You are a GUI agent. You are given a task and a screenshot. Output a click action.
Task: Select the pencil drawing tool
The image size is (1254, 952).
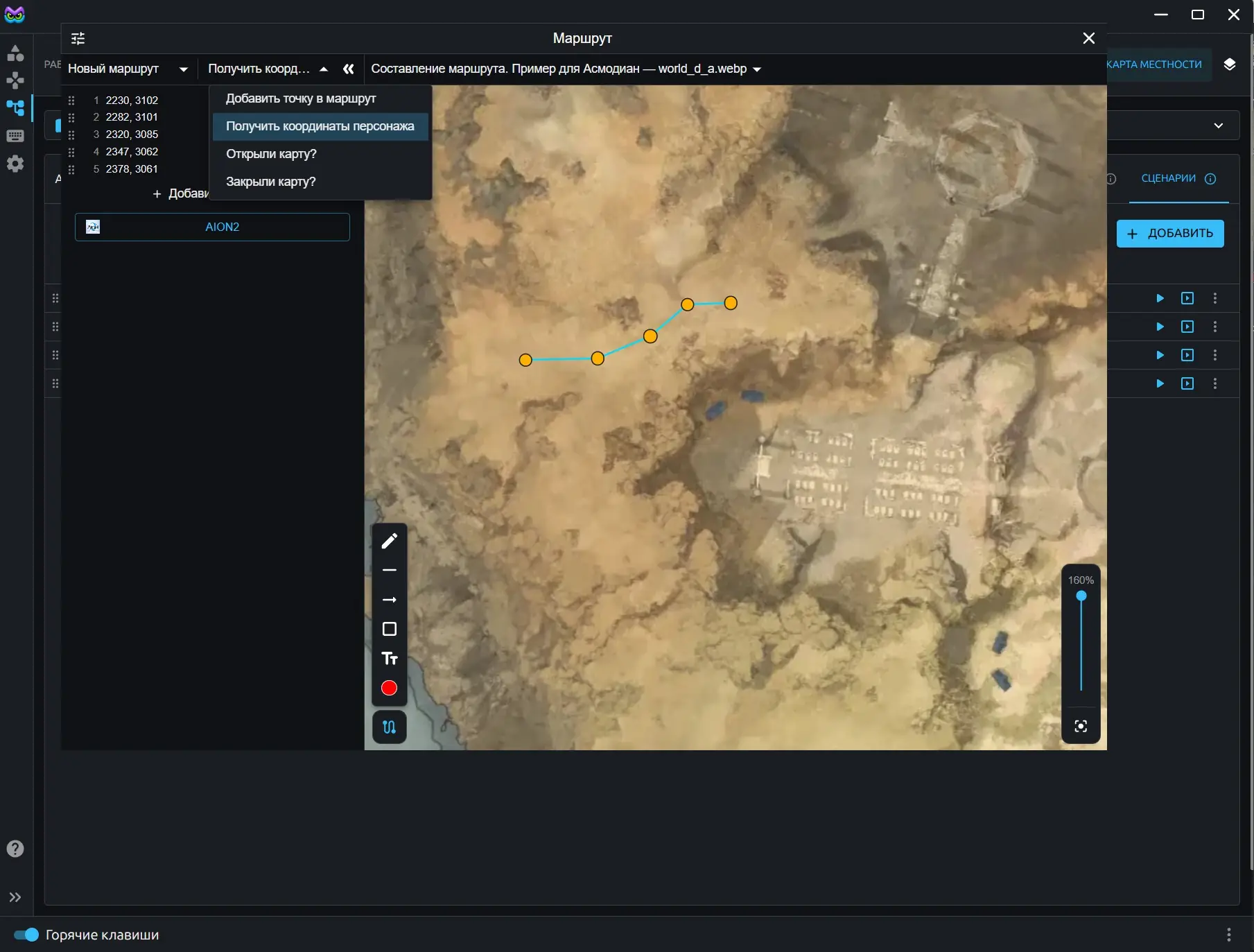[x=390, y=541]
